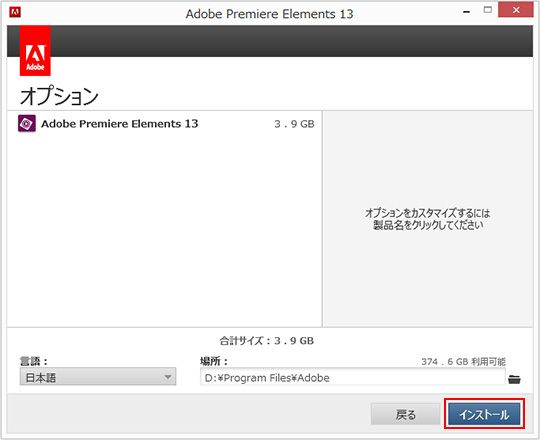
Task: Click the dropdown arrow beside 日本語
Action: tap(168, 377)
